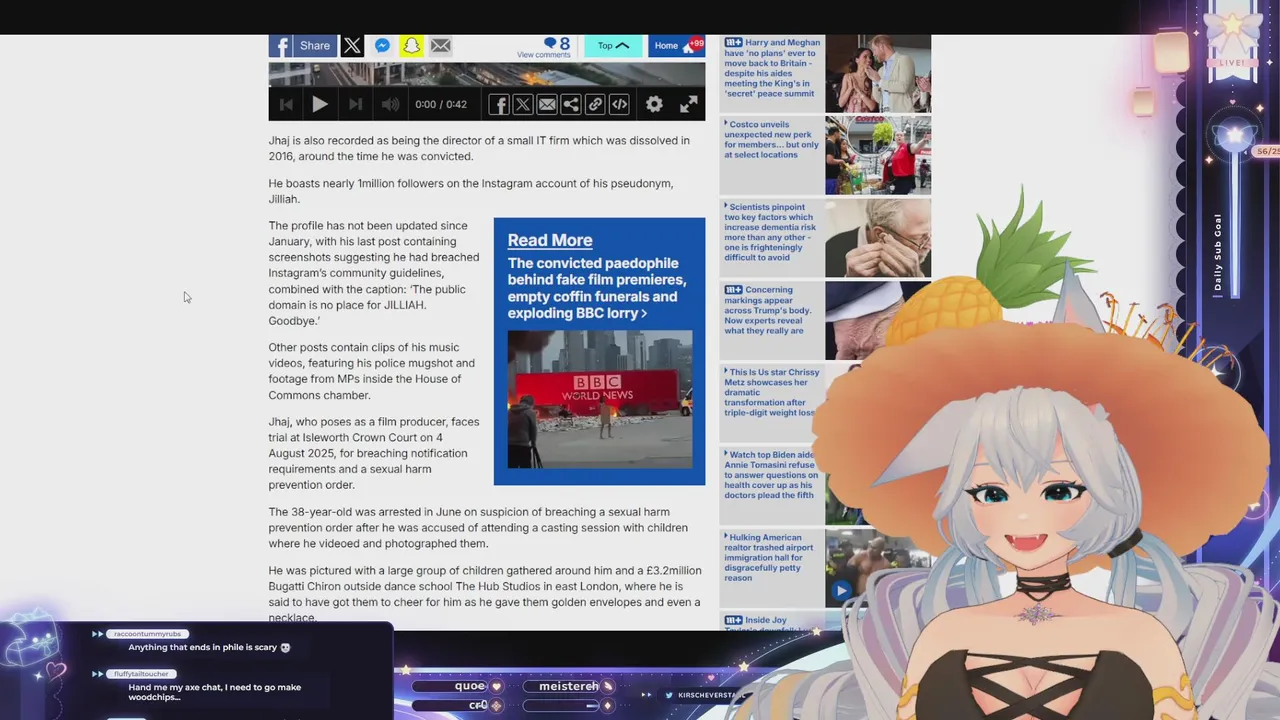The image size is (1280, 720).
Task: Copy the video link icon
Action: [595, 104]
